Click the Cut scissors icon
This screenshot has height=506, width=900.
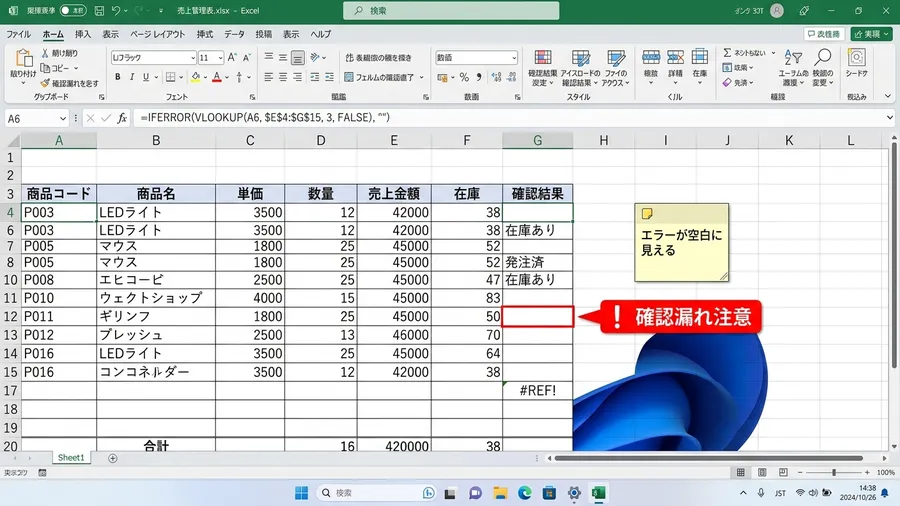coord(45,53)
